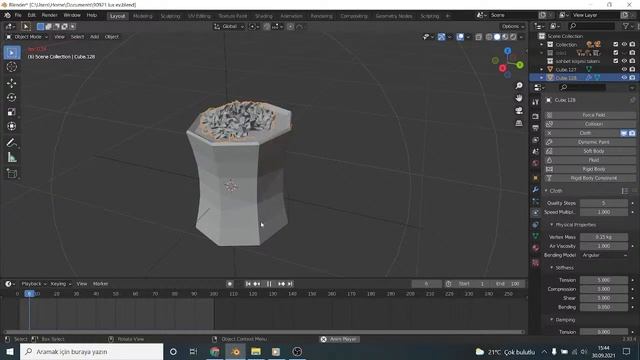Click the Force Field button
Image resolution: width=640 pixels, height=360 pixels.
(x=590, y=115)
